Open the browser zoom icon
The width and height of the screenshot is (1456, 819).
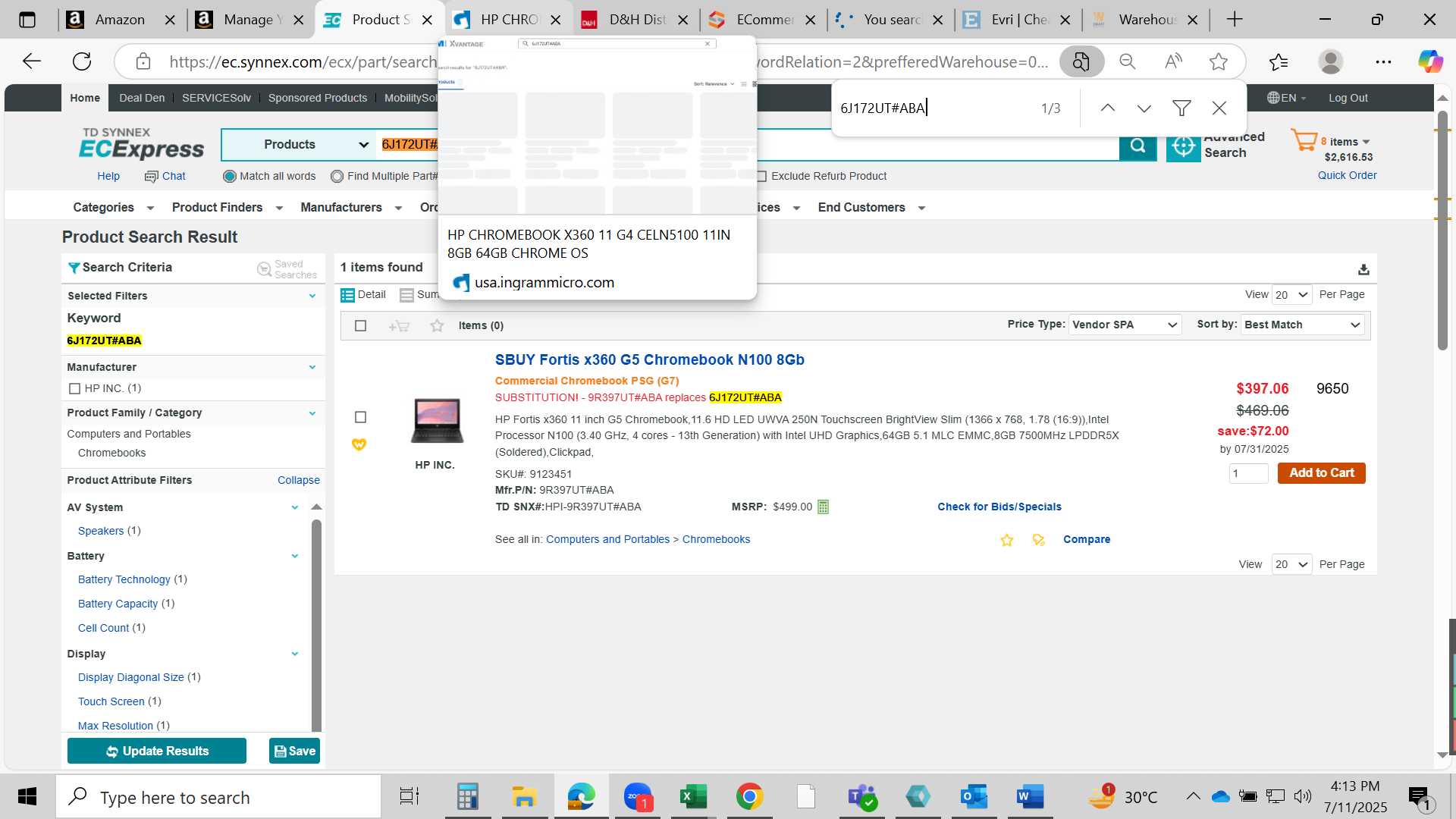click(1128, 61)
